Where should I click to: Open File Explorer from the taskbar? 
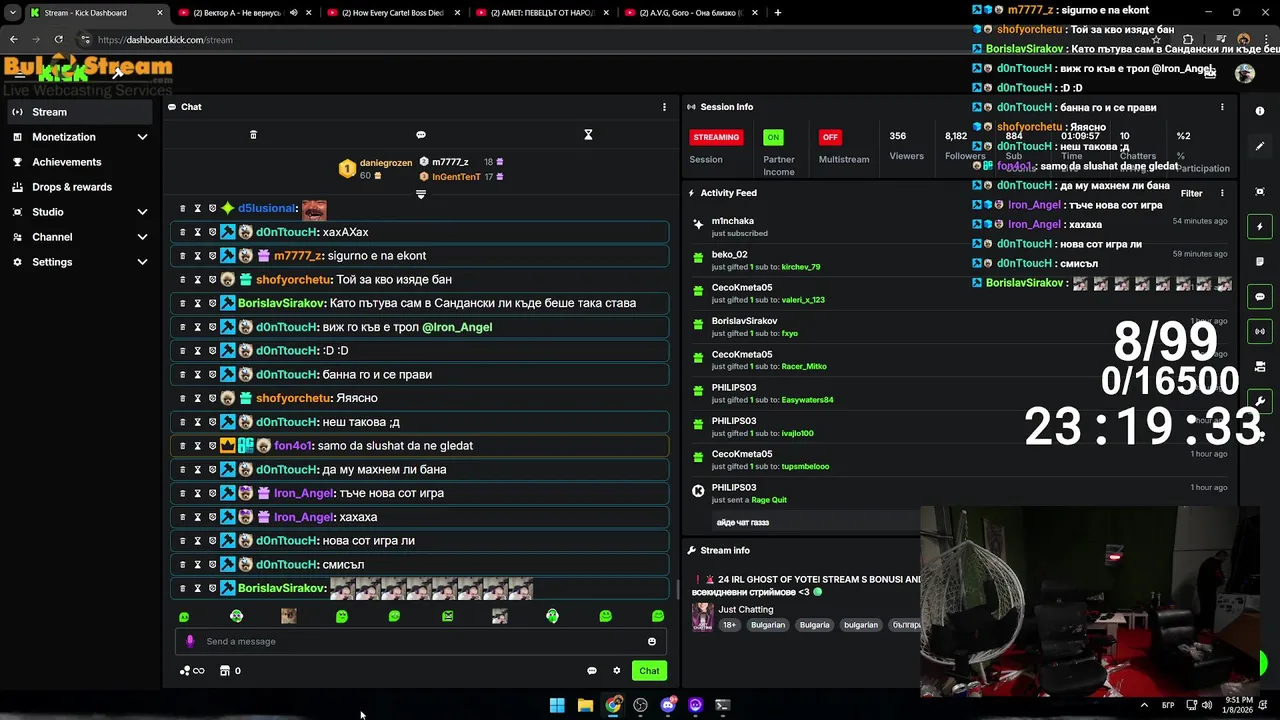point(585,705)
